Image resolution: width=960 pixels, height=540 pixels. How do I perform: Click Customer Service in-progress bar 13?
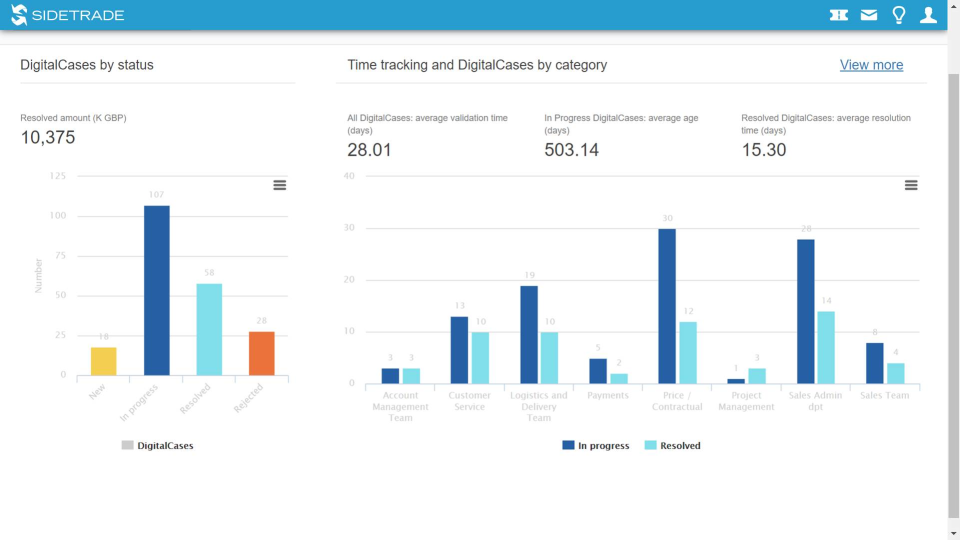[459, 350]
